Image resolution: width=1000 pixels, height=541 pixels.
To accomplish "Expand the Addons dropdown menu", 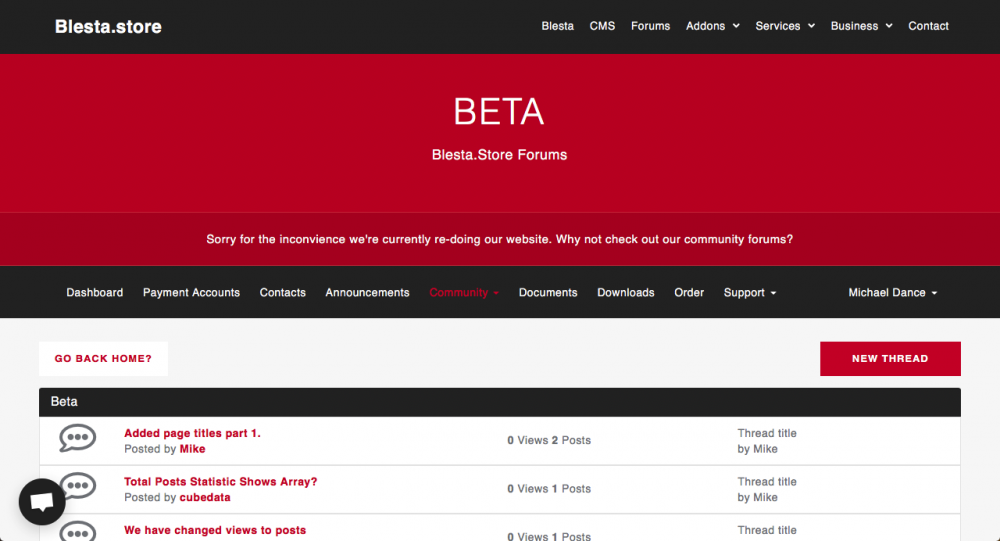I will [x=712, y=26].
